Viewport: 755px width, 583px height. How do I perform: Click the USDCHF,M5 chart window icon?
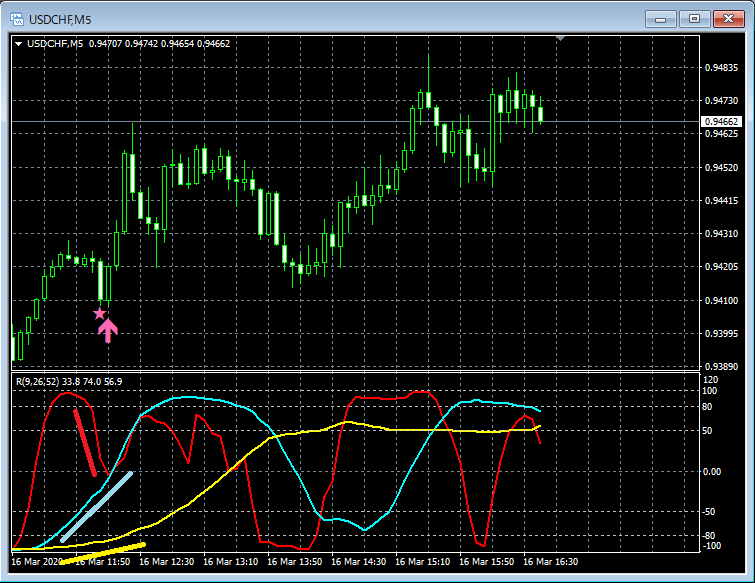(x=17, y=19)
